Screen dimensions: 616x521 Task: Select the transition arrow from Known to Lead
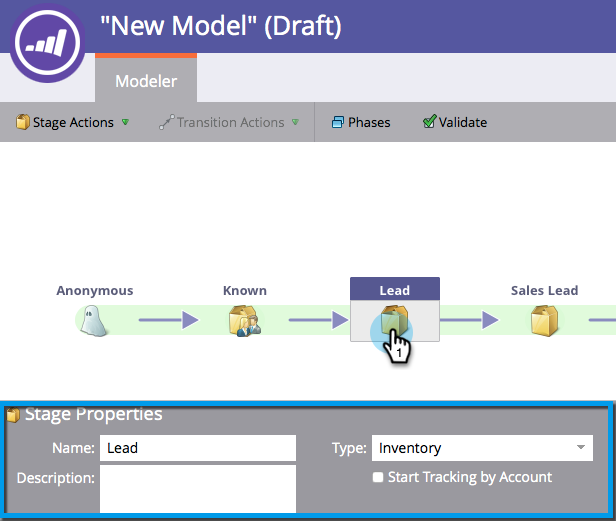[319, 320]
